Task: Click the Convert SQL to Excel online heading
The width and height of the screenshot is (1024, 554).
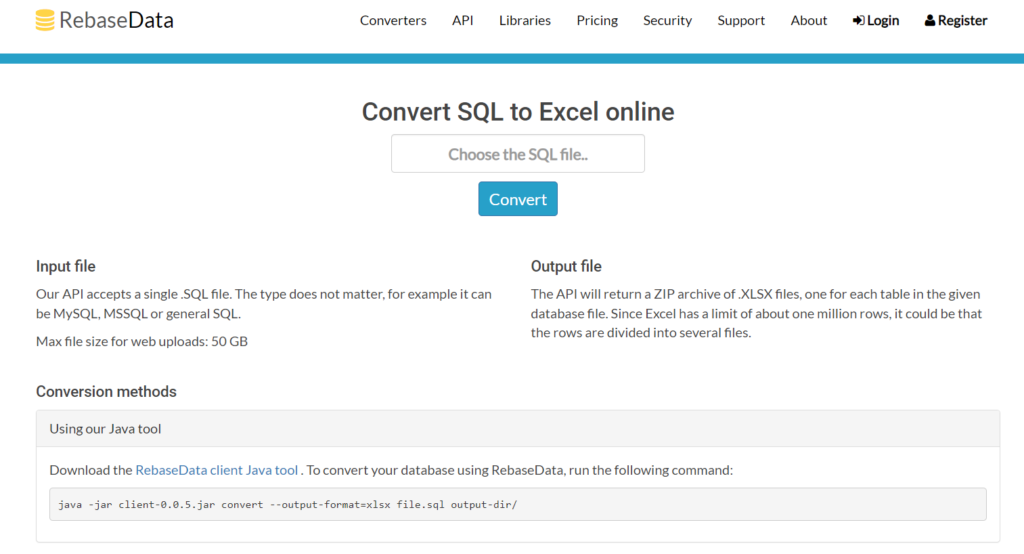Action: [x=518, y=112]
